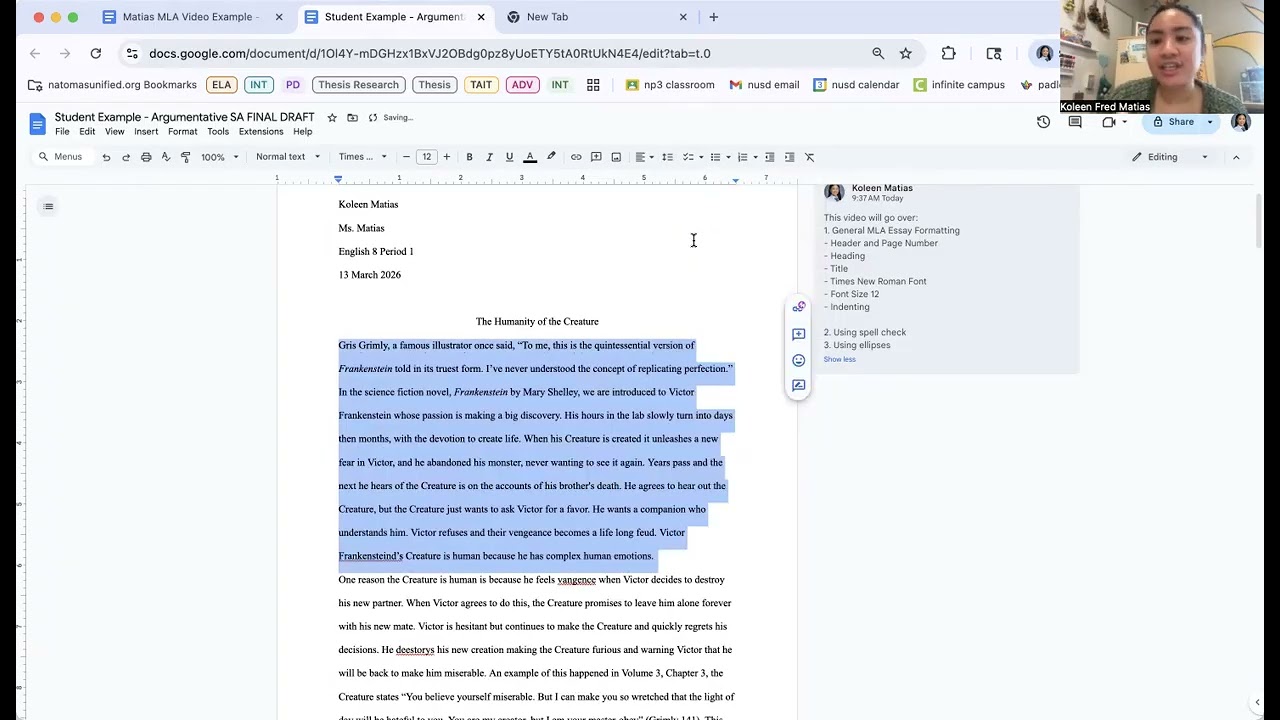Show document outline in left sidebar
Screen dimensions: 1280x720
pyautogui.click(x=48, y=206)
